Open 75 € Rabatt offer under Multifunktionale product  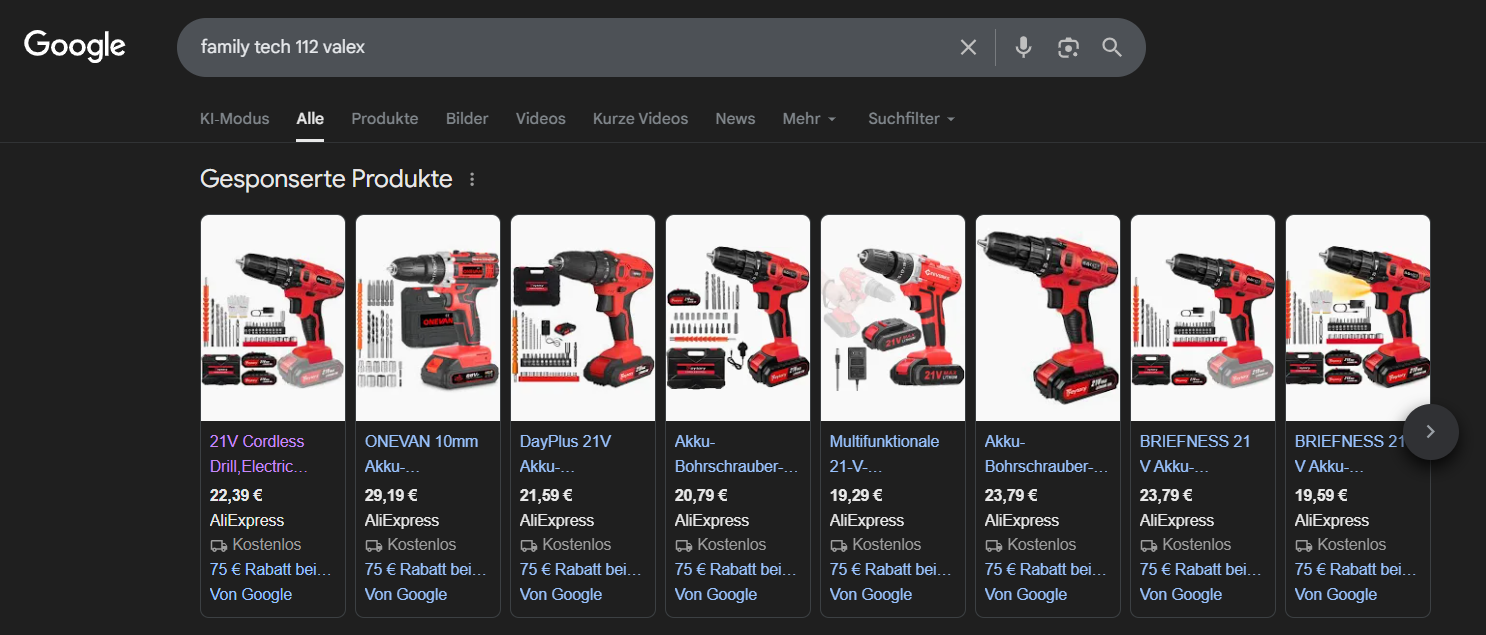[890, 569]
